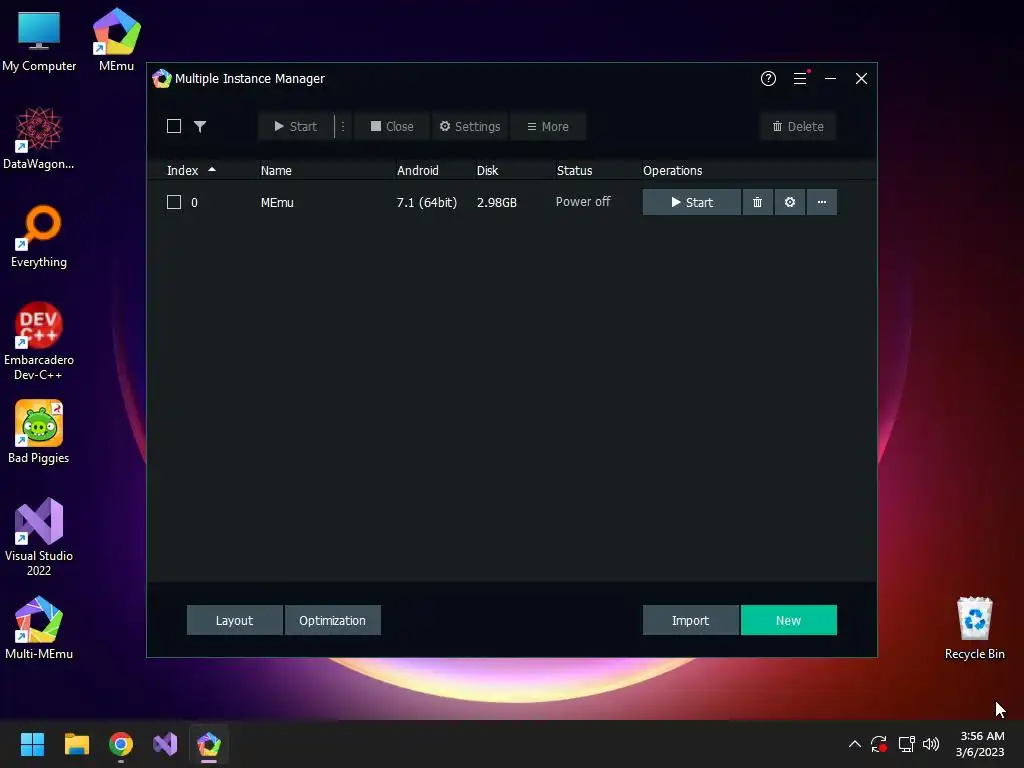Launch Everything search shortcut
1024x768 pixels.
pyautogui.click(x=39, y=236)
